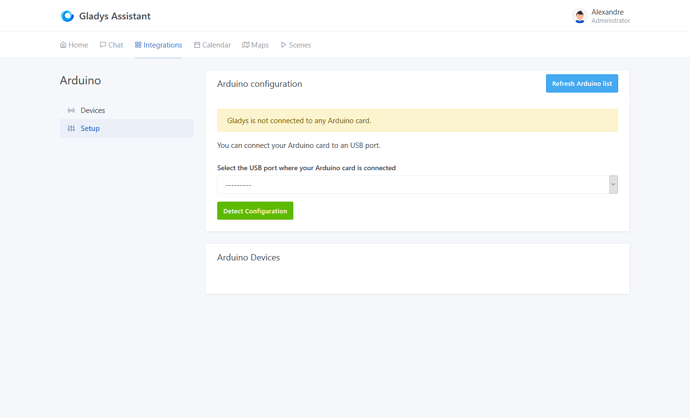Image resolution: width=690 pixels, height=418 pixels.
Task: Click the Refresh Arduino list button
Action: point(582,84)
